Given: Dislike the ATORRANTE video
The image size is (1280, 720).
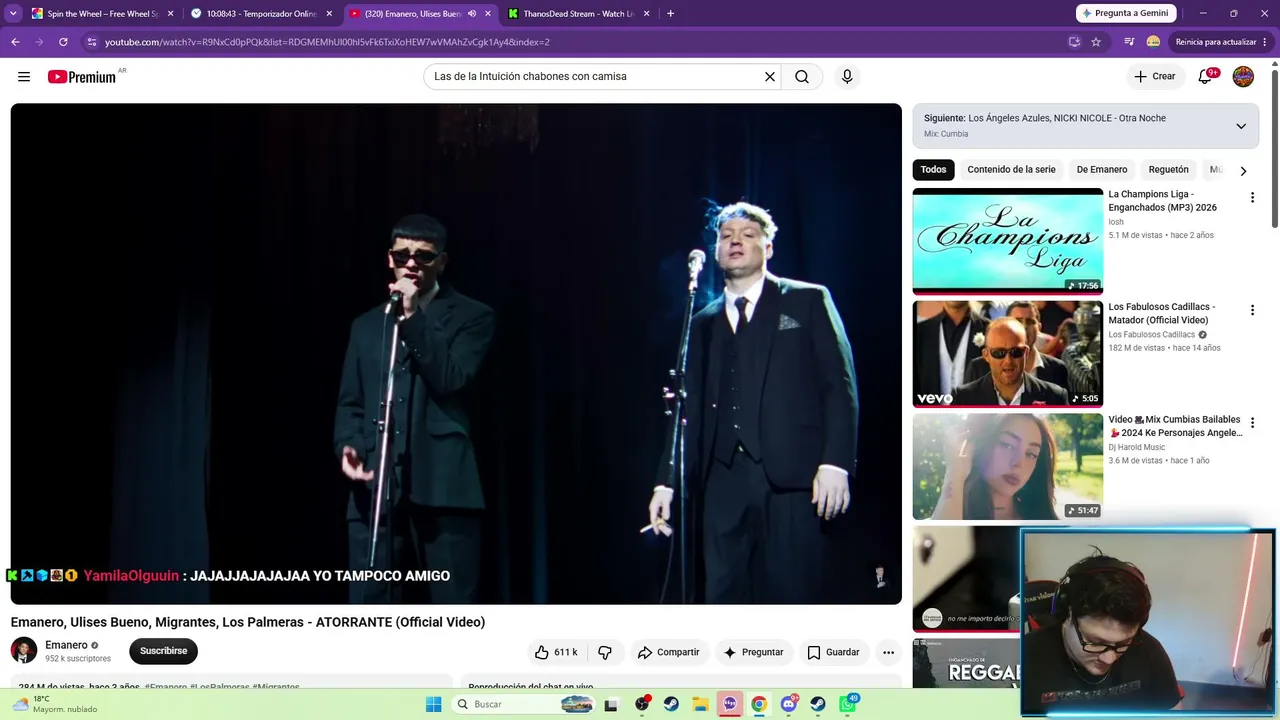Looking at the screenshot, I should click(605, 652).
